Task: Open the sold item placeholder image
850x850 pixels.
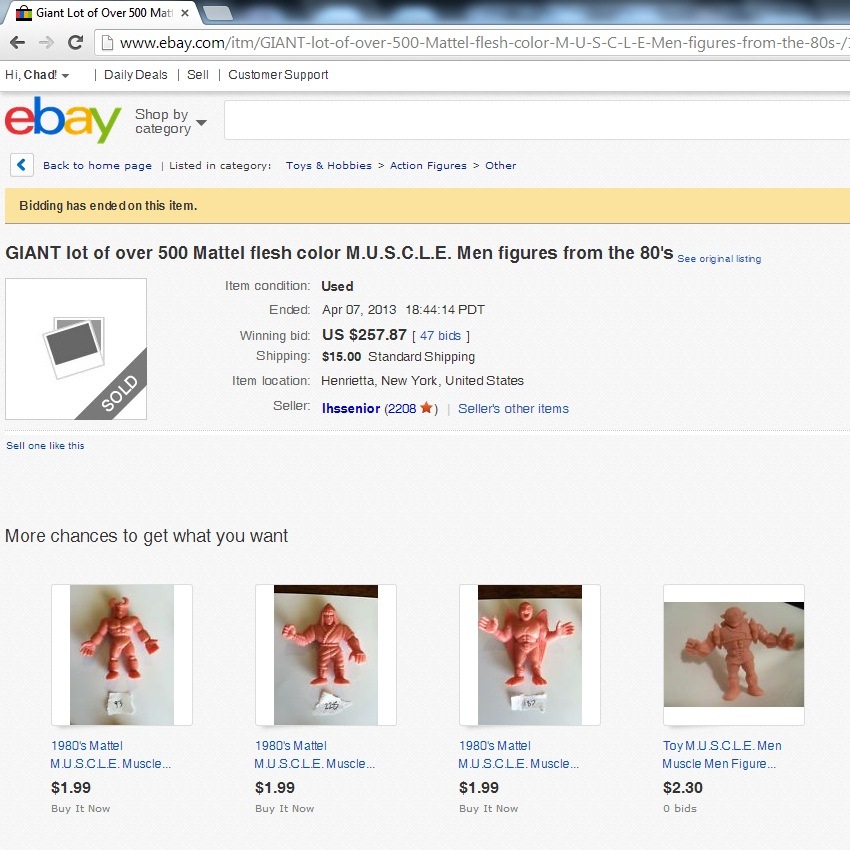Action: point(76,349)
